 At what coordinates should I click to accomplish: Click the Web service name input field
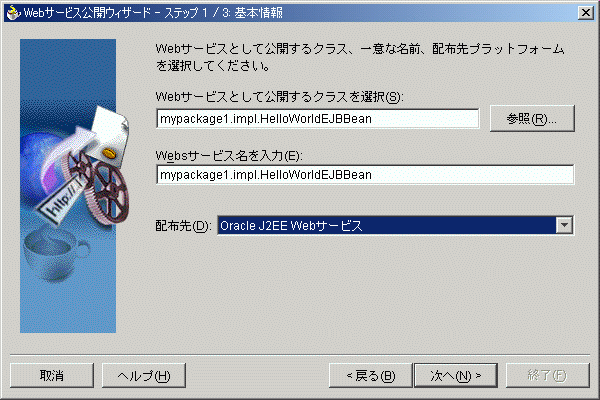coord(365,175)
